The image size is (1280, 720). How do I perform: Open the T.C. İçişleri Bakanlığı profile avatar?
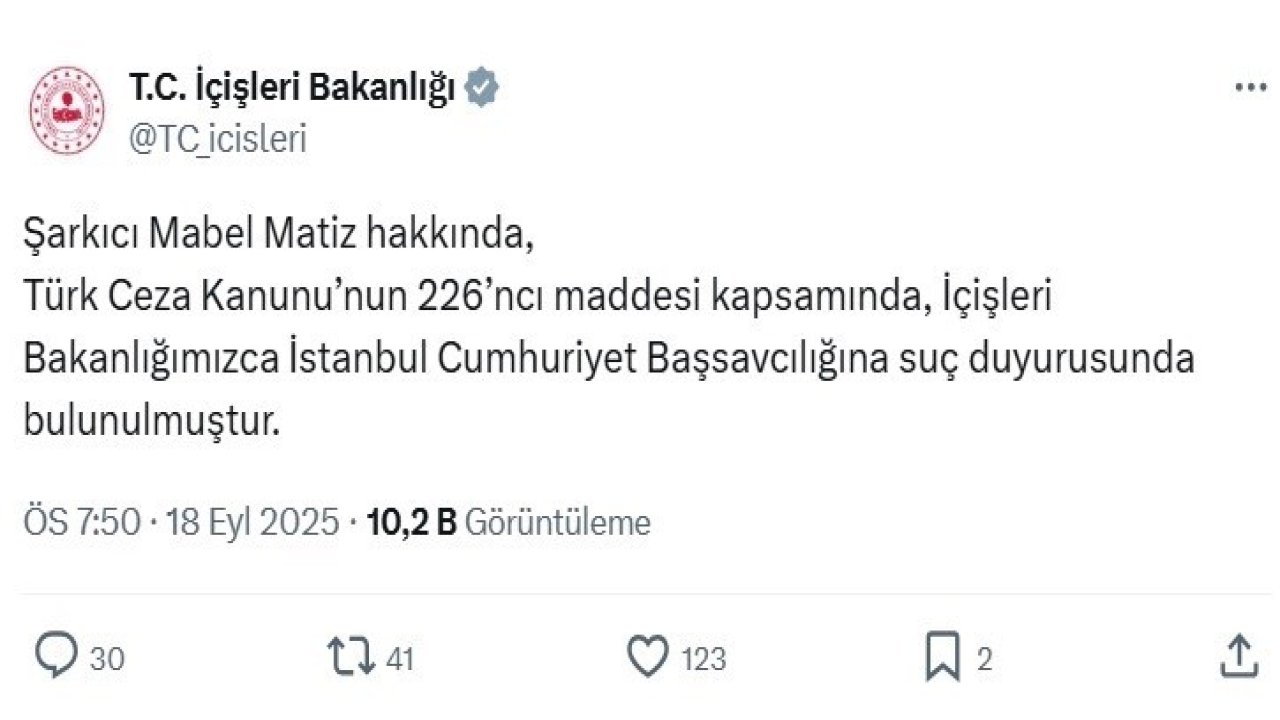click(67, 103)
